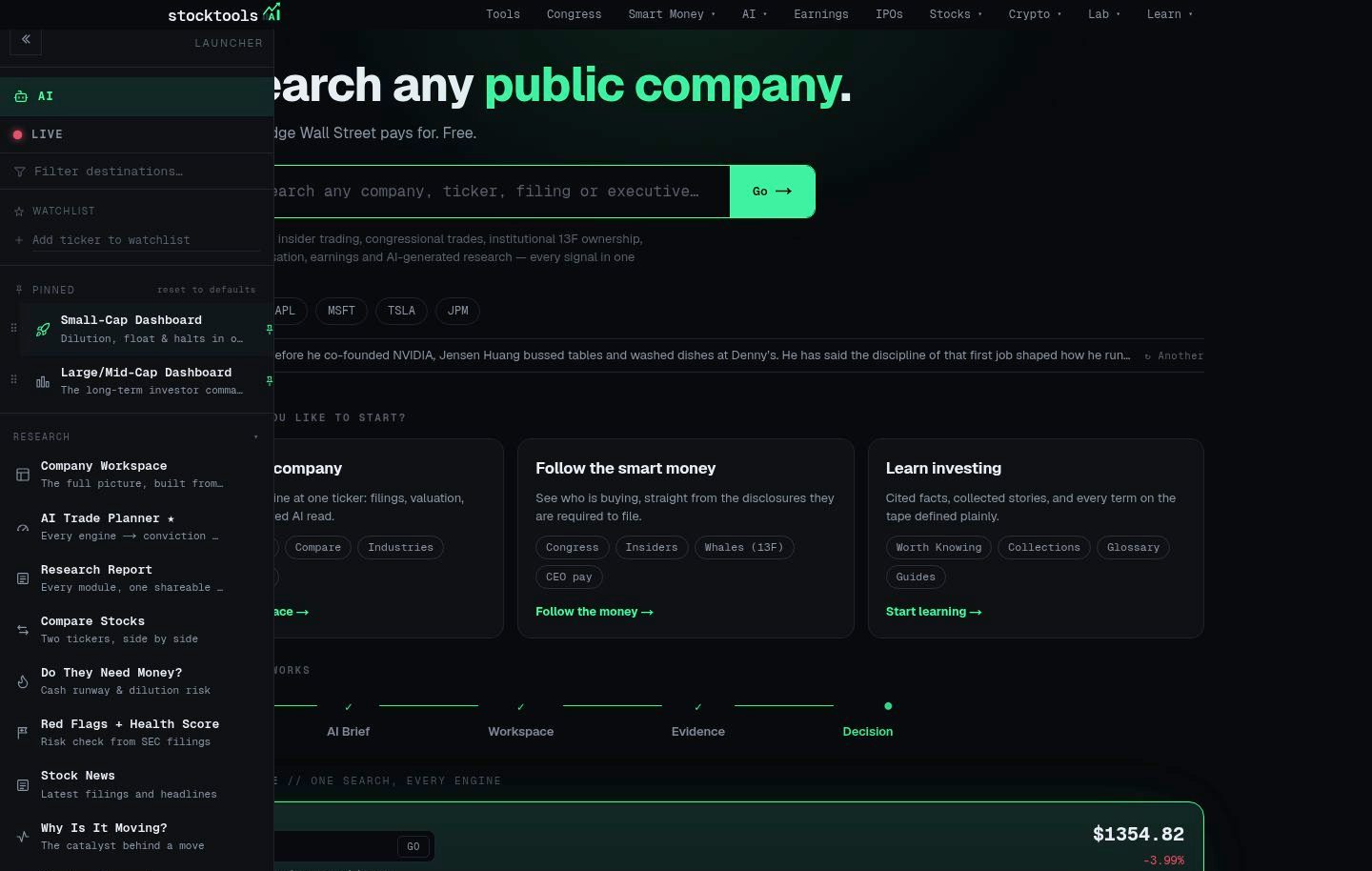The image size is (1372, 871).
Task: Click the green Go search button
Action: 773,192
